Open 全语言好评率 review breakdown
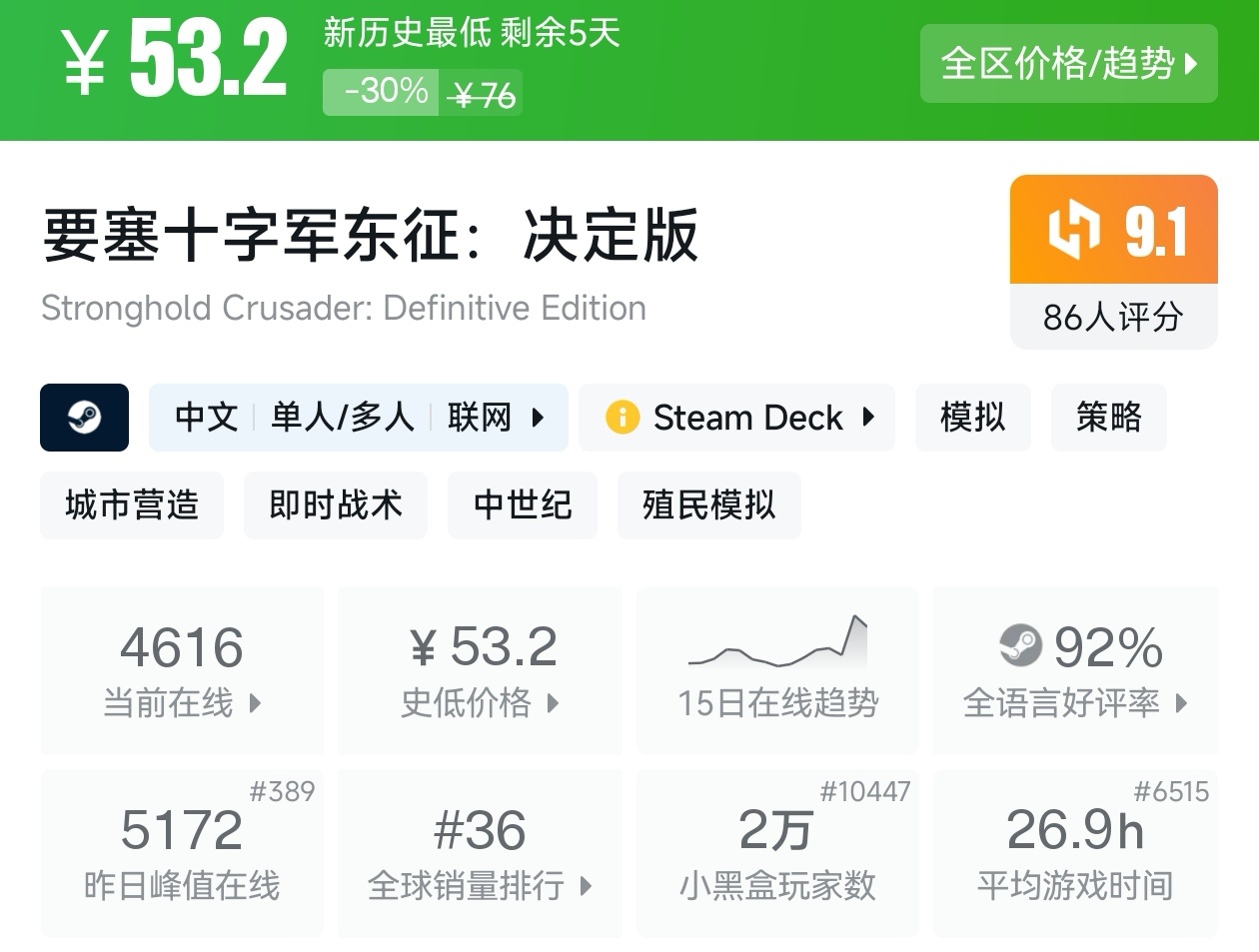The image size is (1259, 952). pyautogui.click(x=1075, y=670)
